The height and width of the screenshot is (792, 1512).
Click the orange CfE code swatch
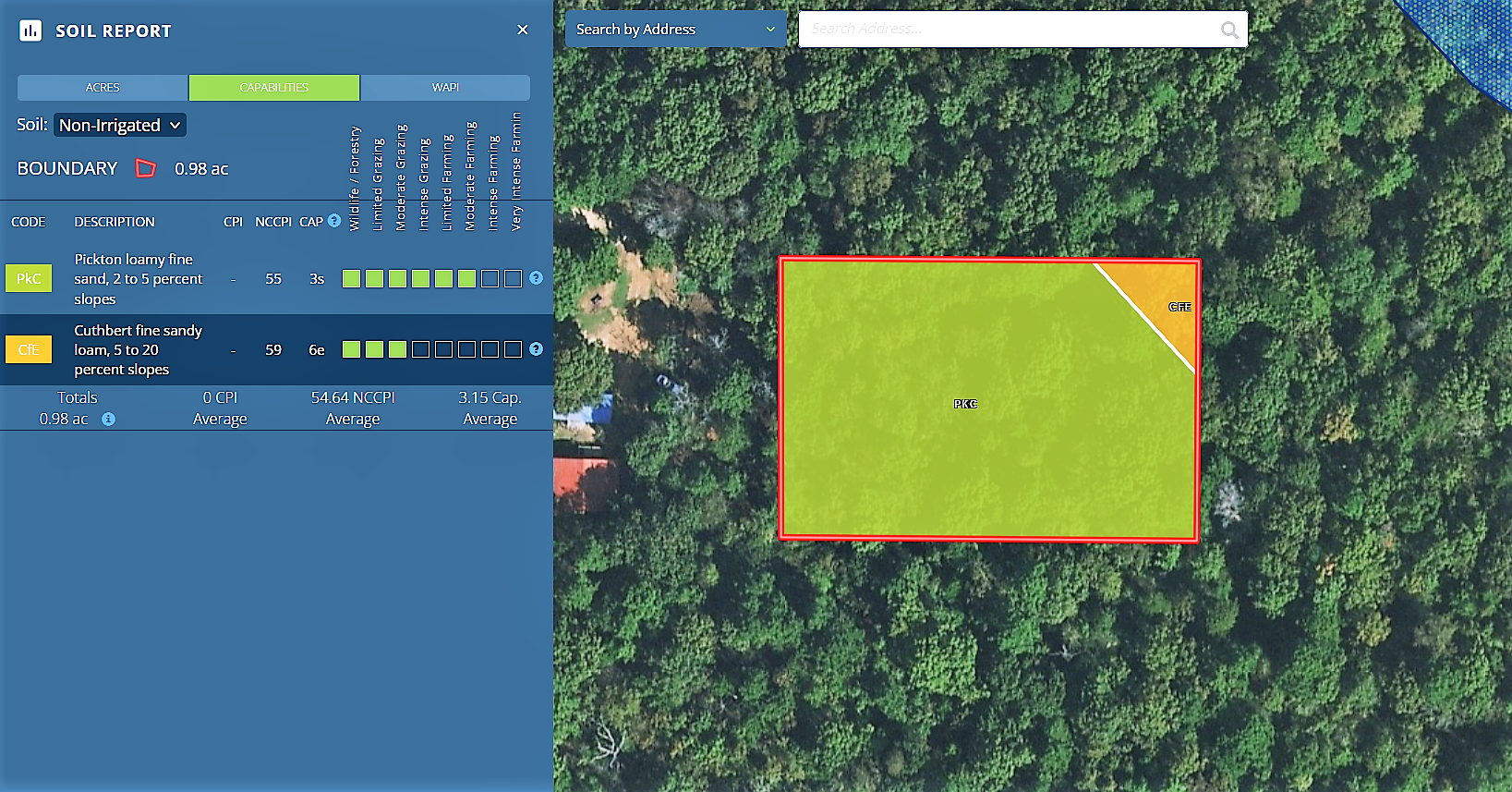click(29, 349)
